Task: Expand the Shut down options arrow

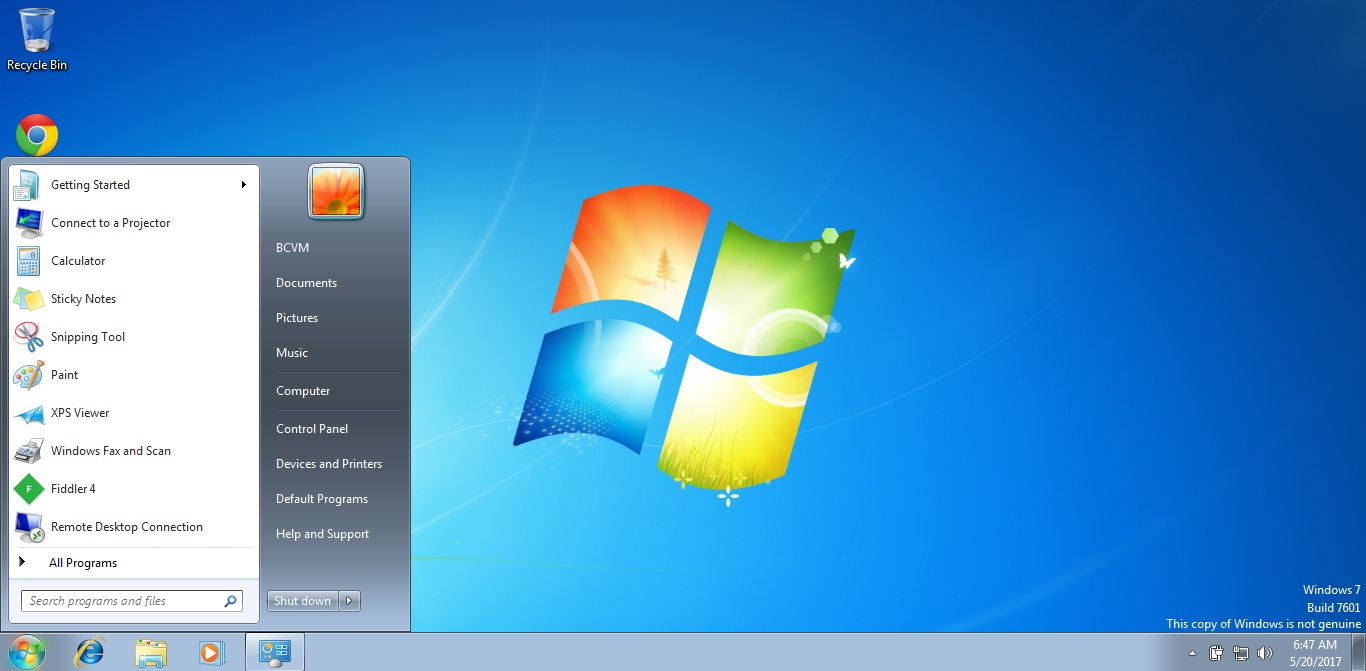Action: [x=347, y=600]
